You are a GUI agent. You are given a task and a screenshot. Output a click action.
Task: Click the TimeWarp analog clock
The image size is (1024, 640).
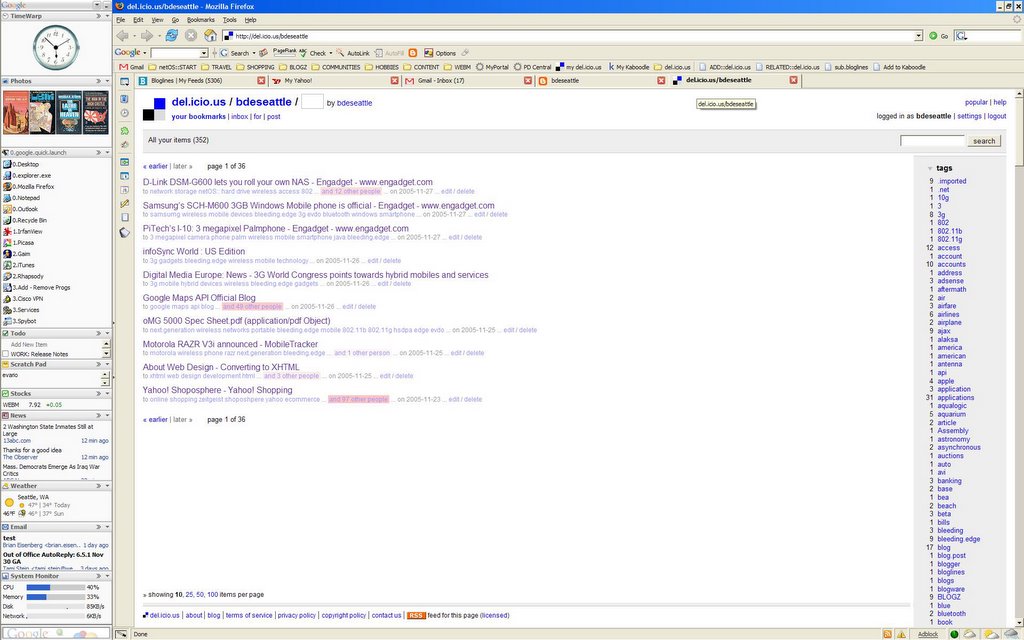pos(56,48)
